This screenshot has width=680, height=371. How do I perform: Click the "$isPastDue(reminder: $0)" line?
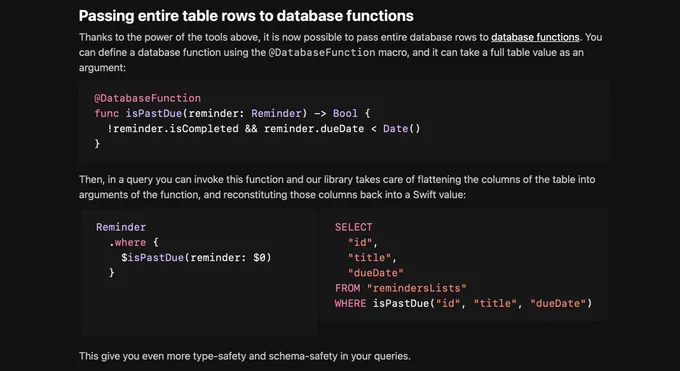point(196,257)
